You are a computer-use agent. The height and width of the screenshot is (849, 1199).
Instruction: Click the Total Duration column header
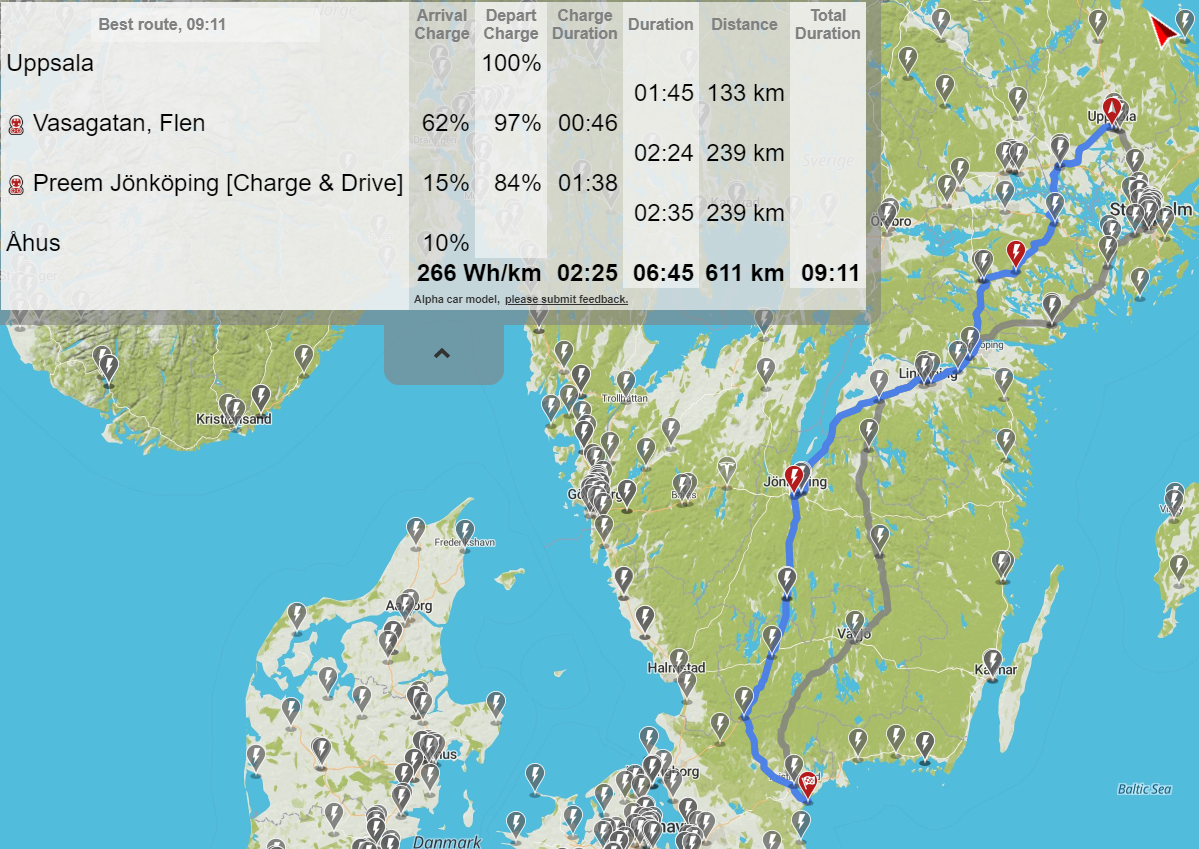point(827,24)
